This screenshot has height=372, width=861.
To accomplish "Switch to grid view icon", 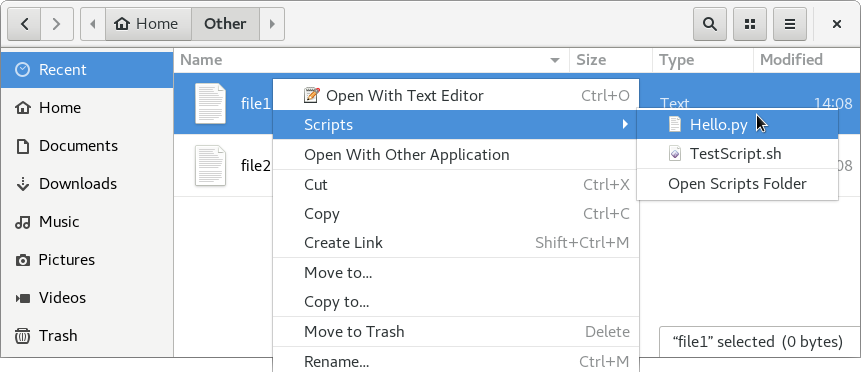I will [x=750, y=24].
